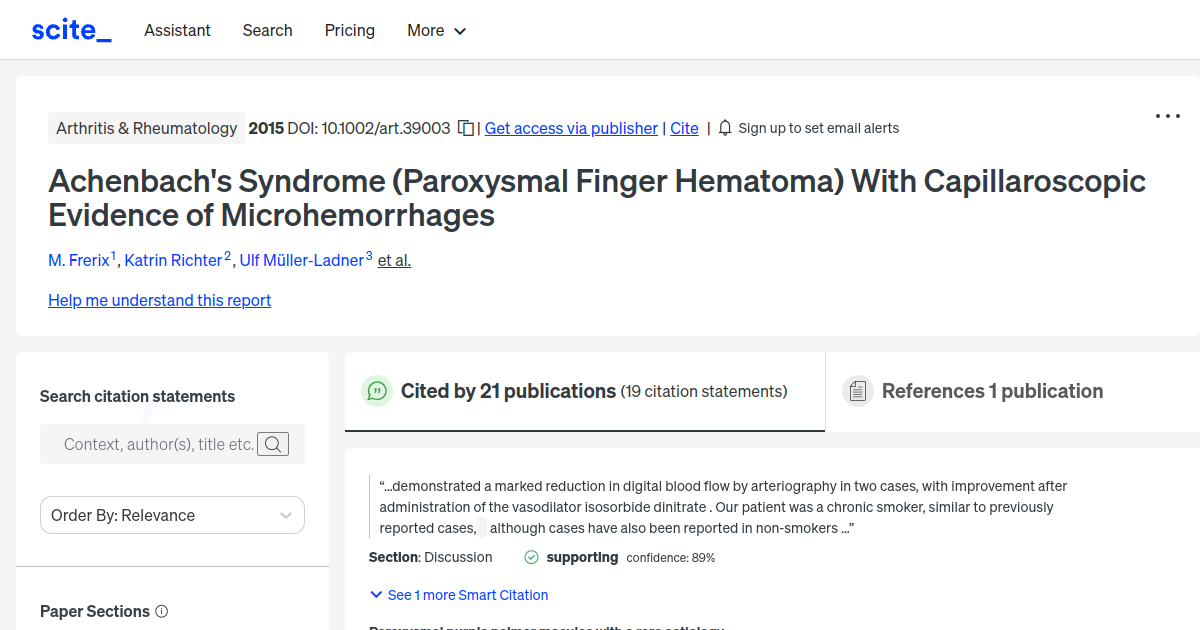Viewport: 1200px width, 630px height.
Task: Click the green smart citation quote icon
Action: [x=377, y=391]
